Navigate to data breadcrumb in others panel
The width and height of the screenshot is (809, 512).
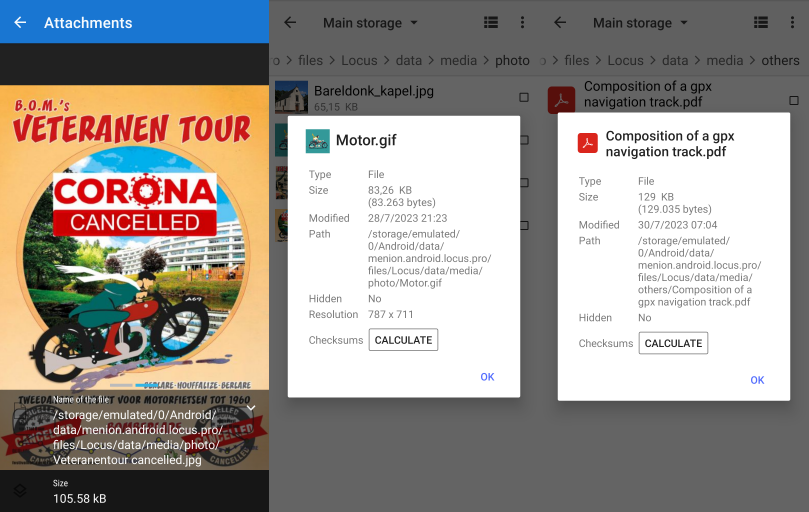675,60
